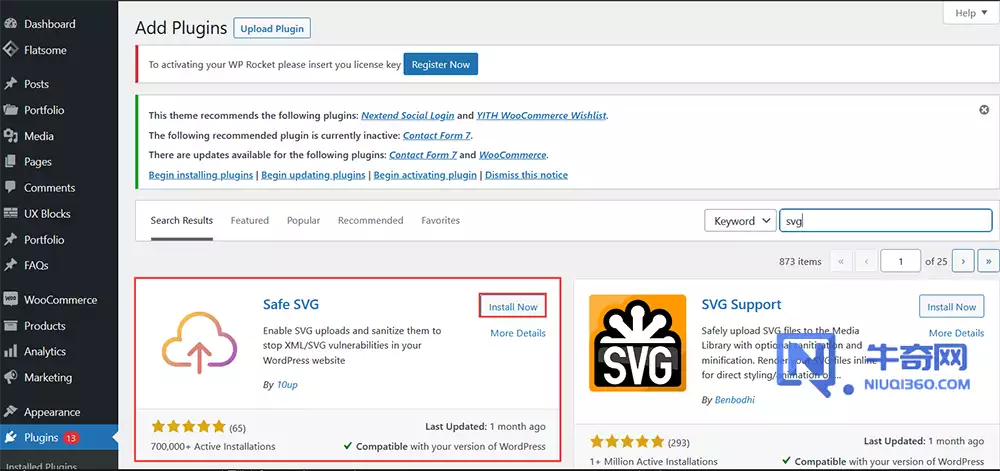Open the first Portfolio menu item
The image size is (1000, 471).
44,110
